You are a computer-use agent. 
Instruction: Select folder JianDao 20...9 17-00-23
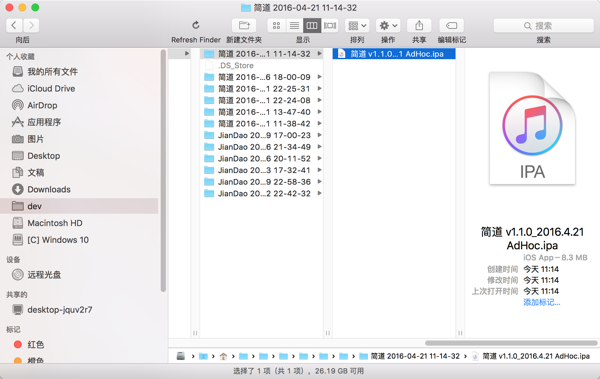click(262, 135)
